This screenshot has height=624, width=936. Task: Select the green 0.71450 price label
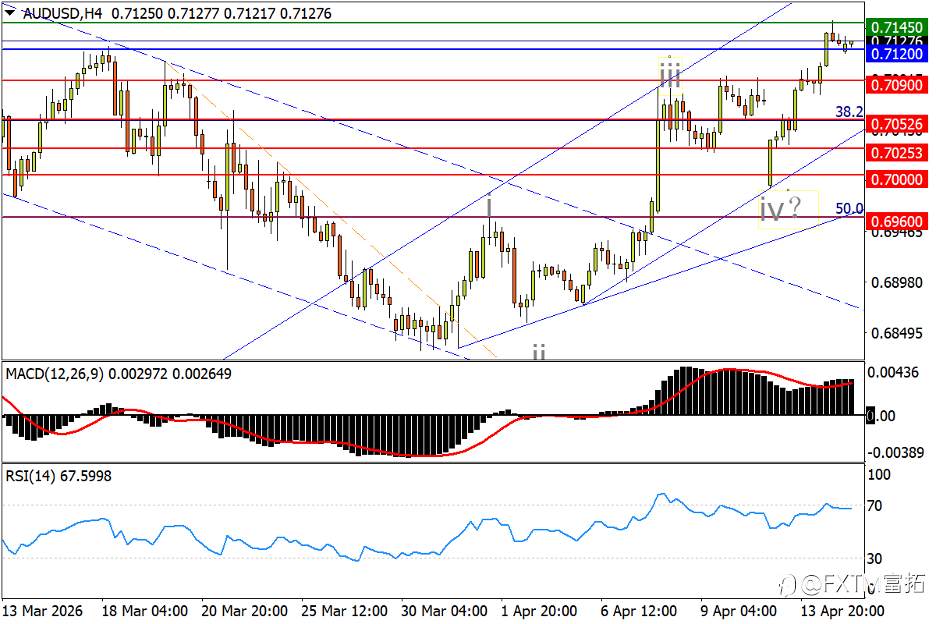tap(896, 27)
